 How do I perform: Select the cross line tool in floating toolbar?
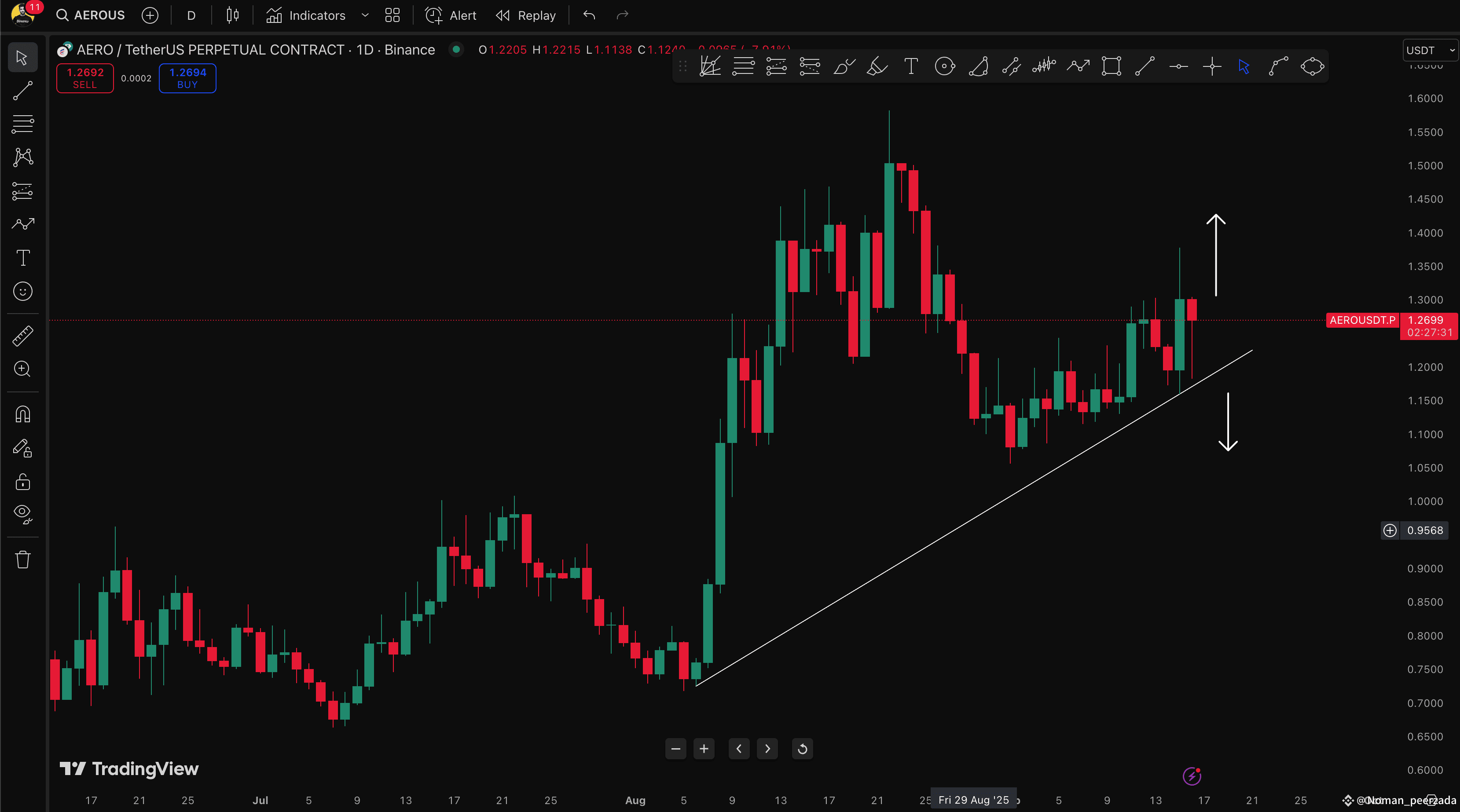pos(1212,66)
